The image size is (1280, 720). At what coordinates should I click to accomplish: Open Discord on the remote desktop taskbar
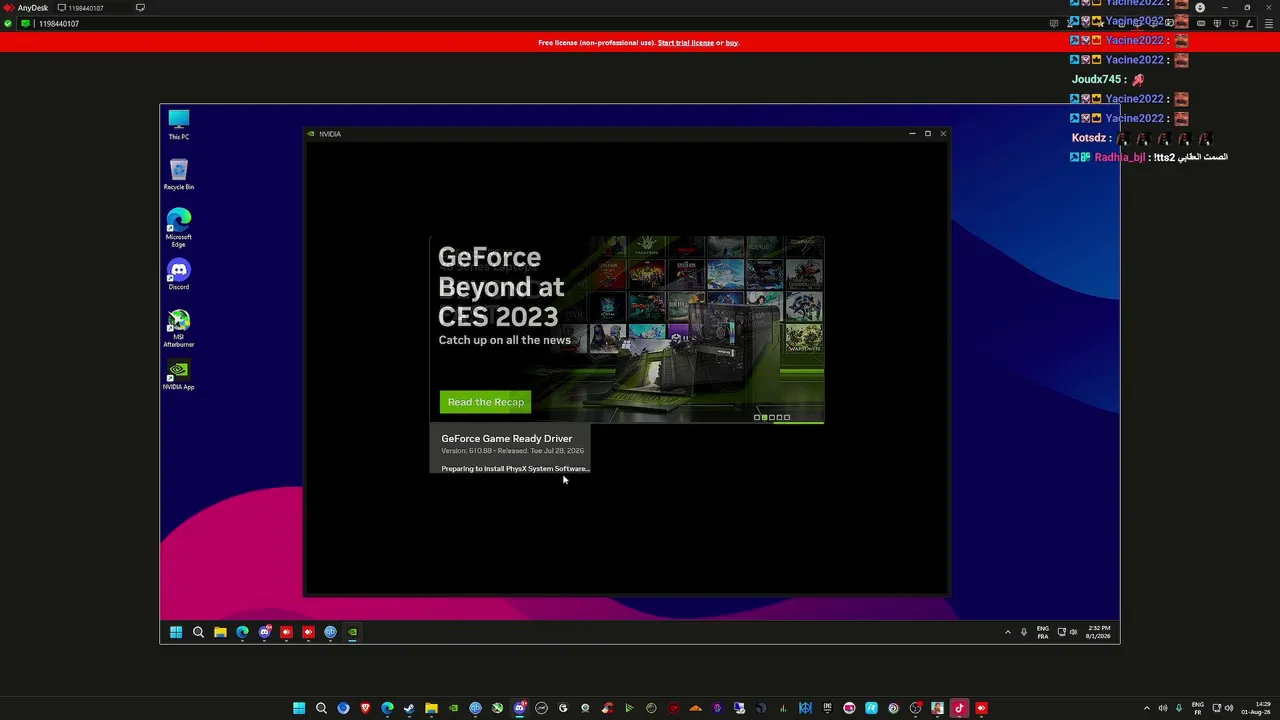coord(264,632)
